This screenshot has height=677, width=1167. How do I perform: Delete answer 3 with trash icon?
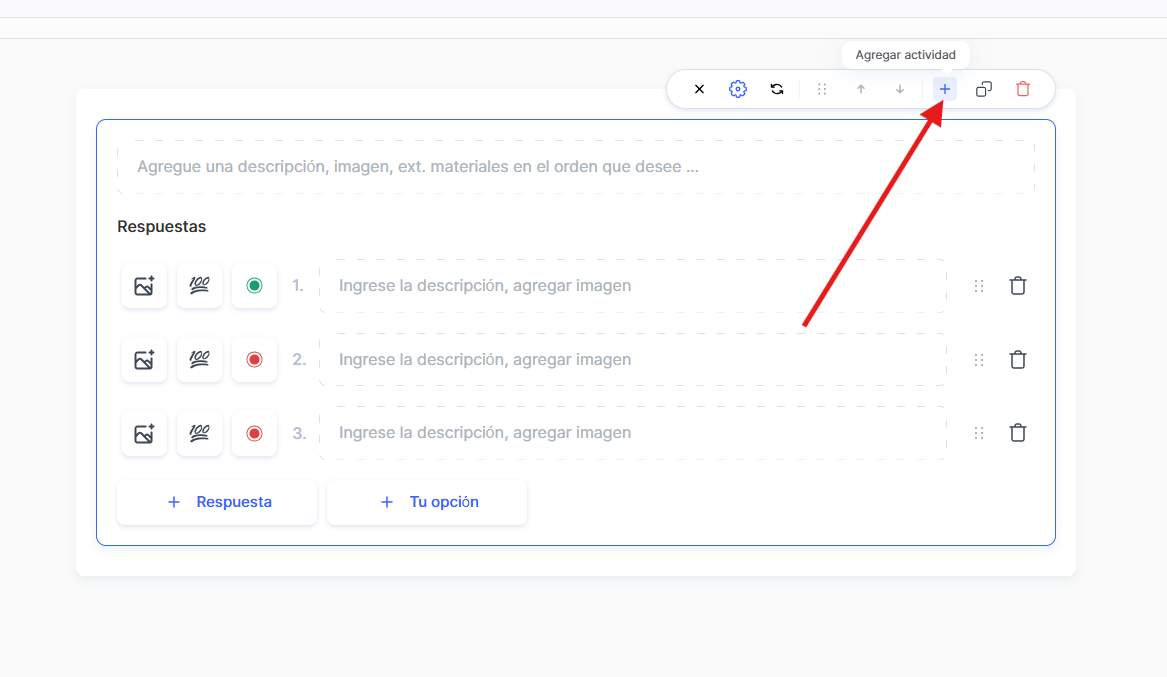click(x=1018, y=433)
